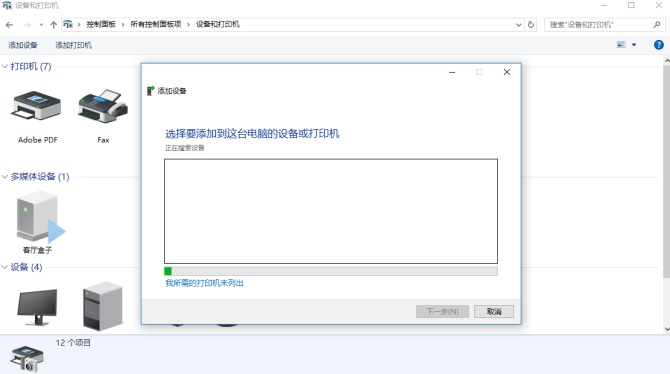Image resolution: width=670 pixels, height=374 pixels.
Task: Click 添加打印机 in the command bar
Action: (x=73, y=45)
